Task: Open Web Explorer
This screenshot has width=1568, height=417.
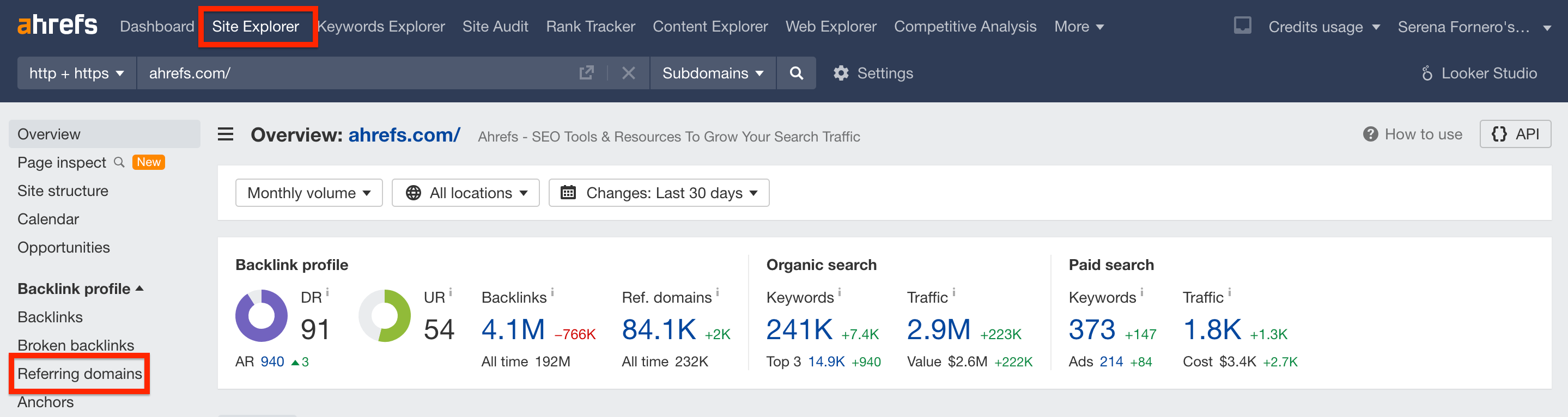Action: pyautogui.click(x=831, y=27)
